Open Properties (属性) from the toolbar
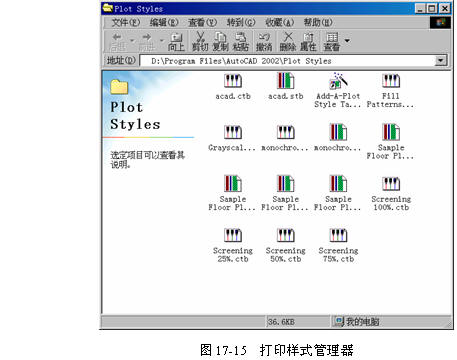Image resolution: width=457 pixels, height=360 pixels. coord(308,42)
